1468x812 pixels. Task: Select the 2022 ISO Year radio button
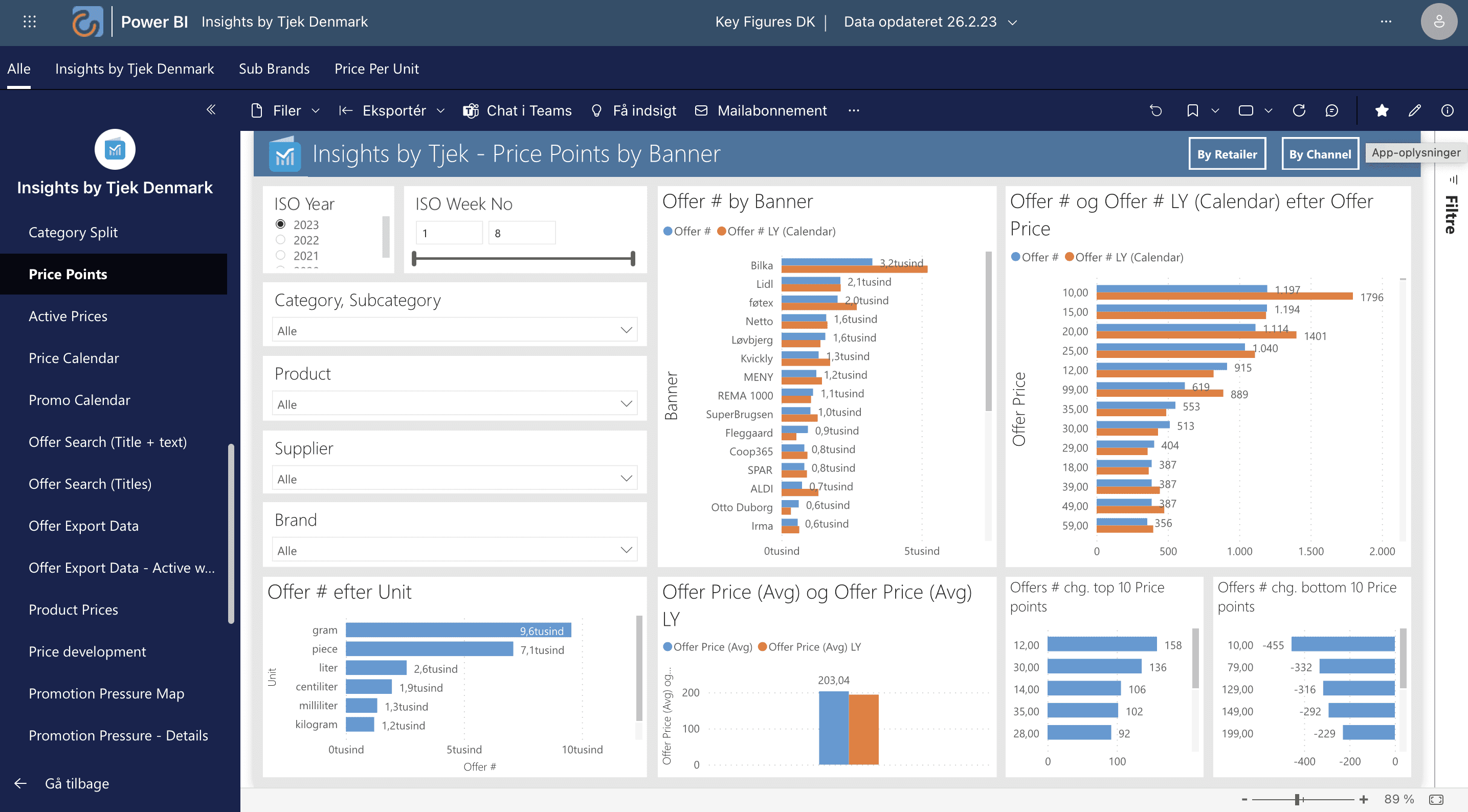[280, 240]
